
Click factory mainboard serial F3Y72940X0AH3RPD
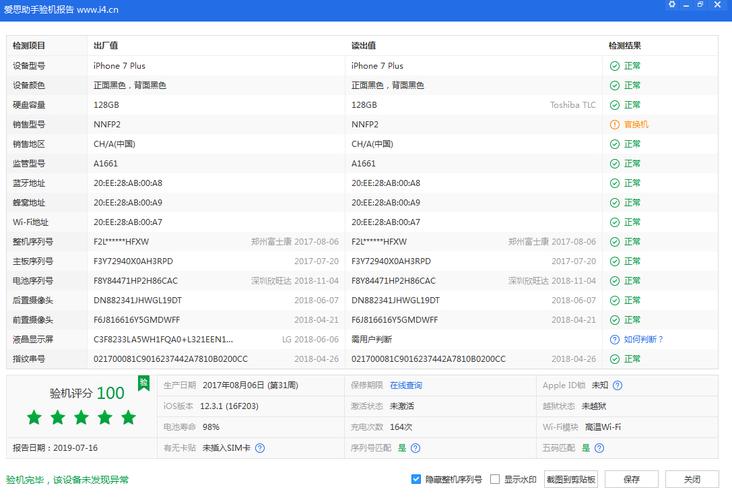(133, 261)
